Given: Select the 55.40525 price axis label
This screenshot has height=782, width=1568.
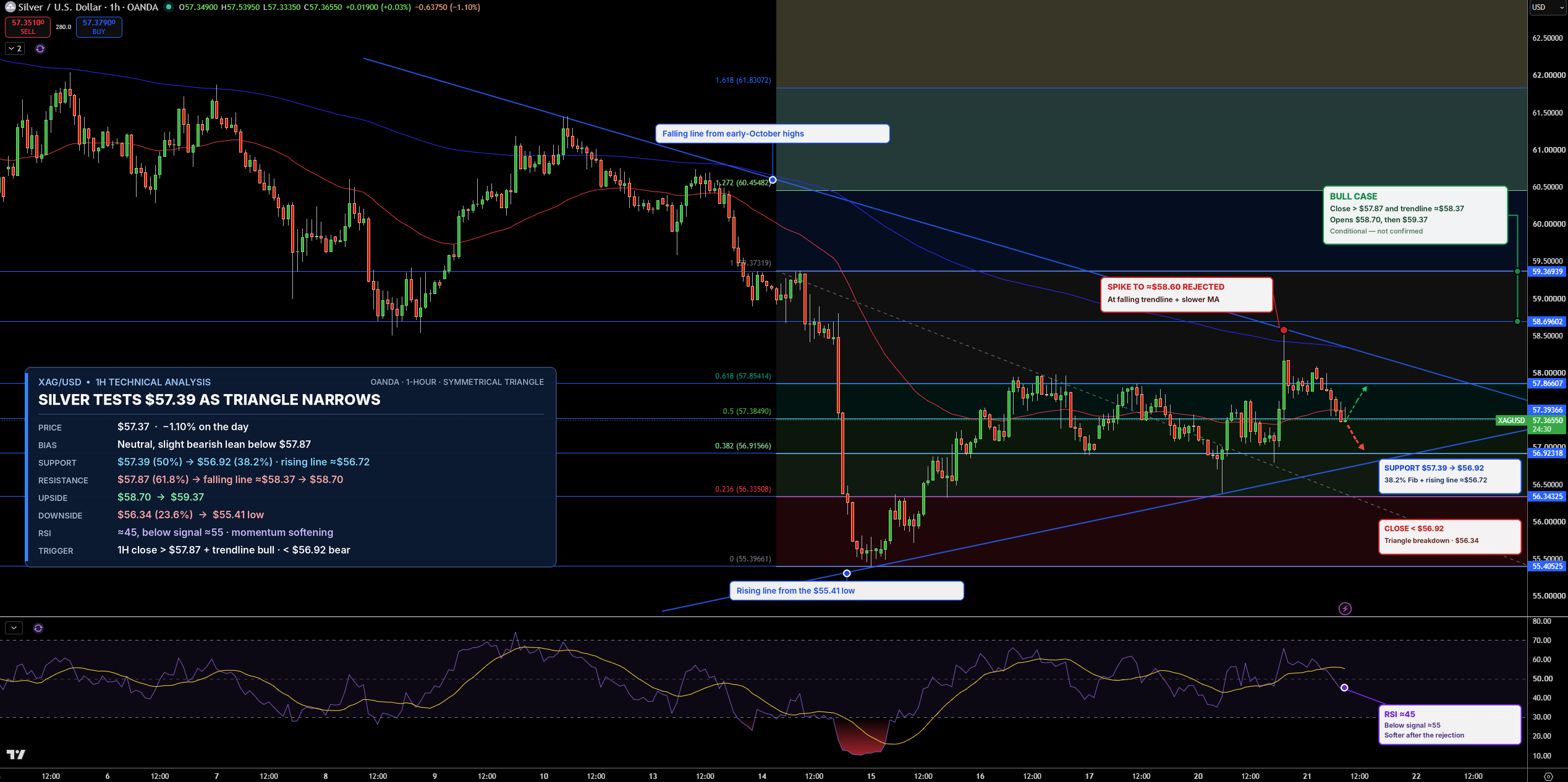Looking at the screenshot, I should [1548, 566].
